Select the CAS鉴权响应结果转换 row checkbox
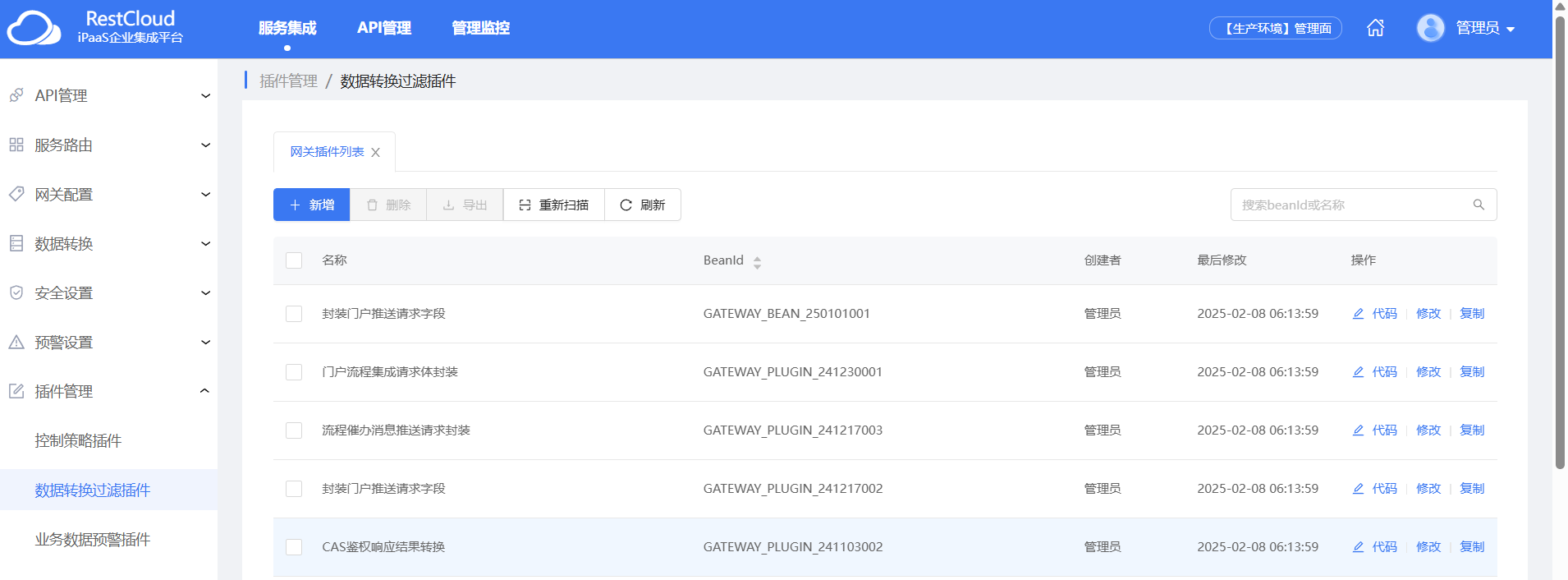Image resolution: width=1568 pixels, height=580 pixels. pos(294,547)
